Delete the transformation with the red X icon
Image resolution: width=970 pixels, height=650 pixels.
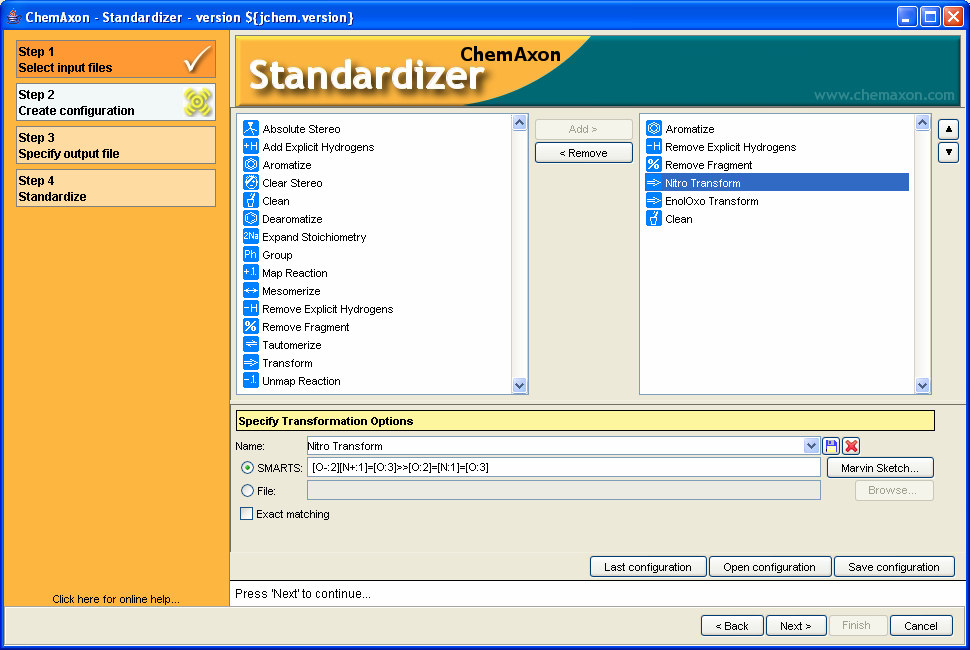[851, 445]
